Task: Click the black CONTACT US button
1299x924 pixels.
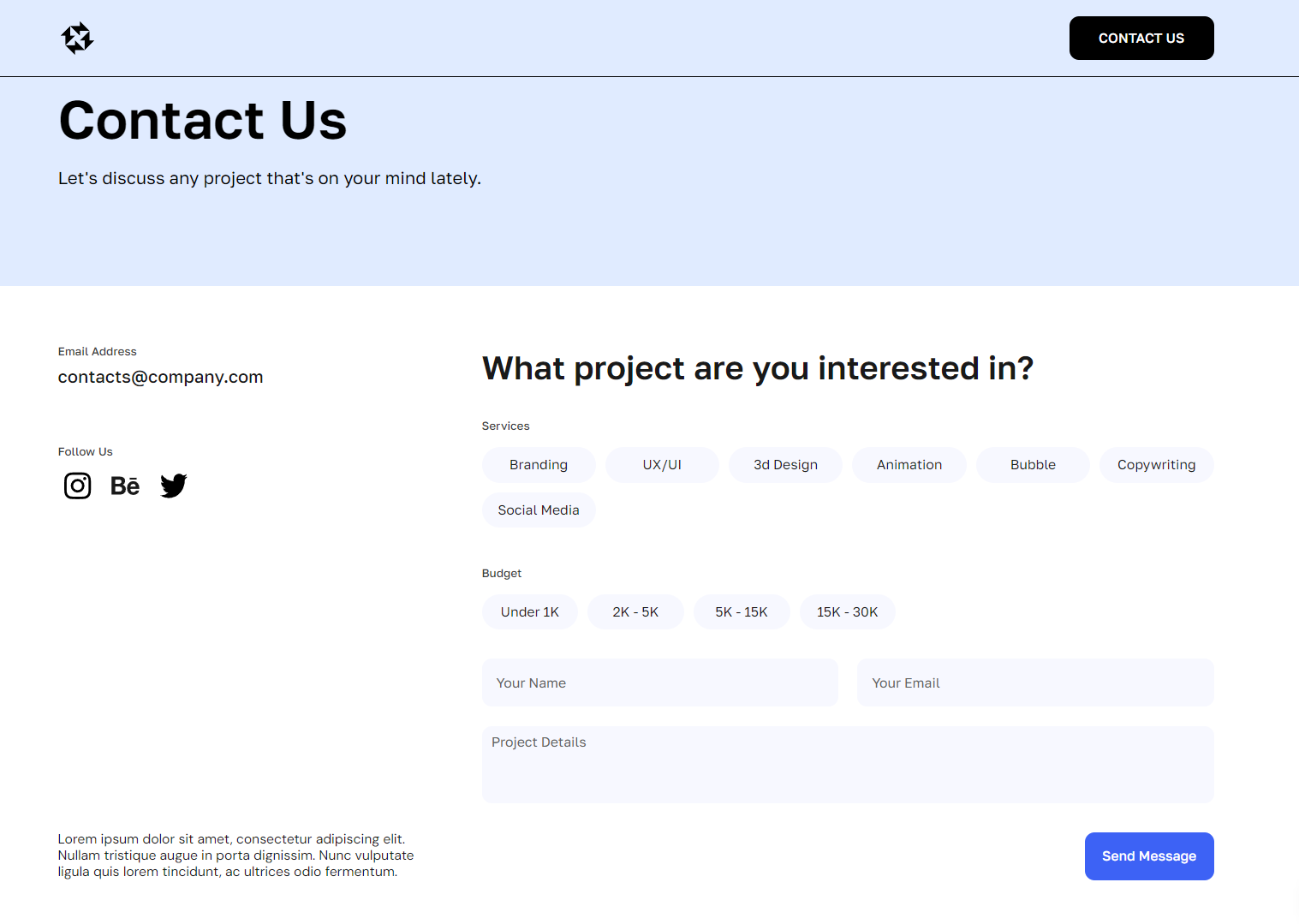Action: [x=1141, y=39]
